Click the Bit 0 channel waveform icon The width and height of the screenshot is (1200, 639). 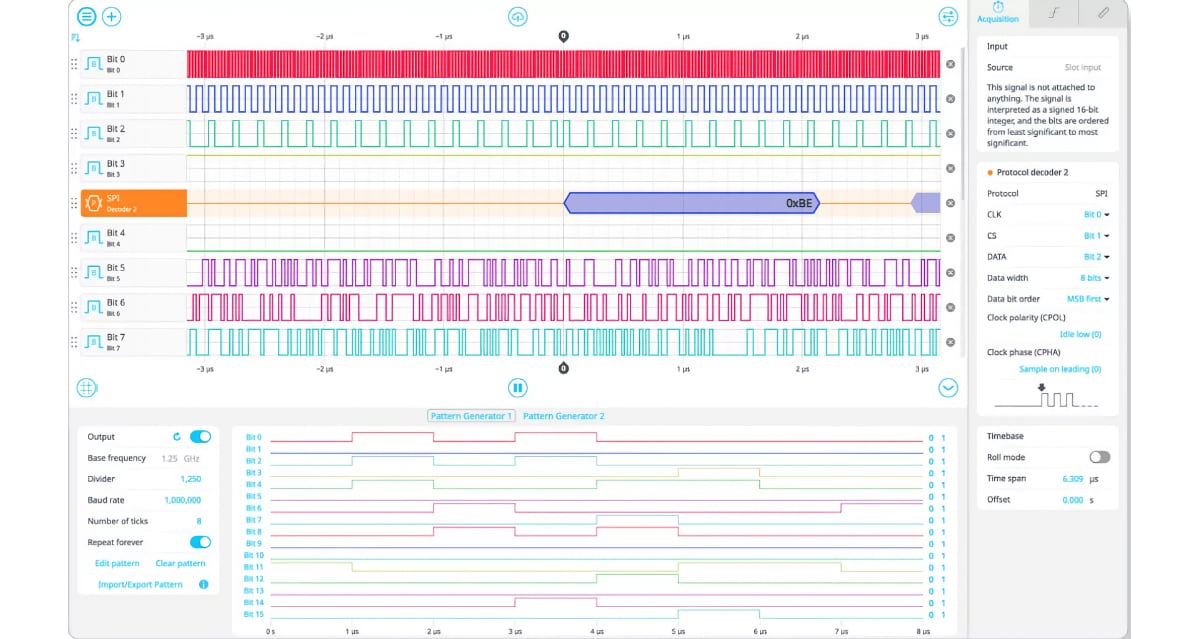pos(93,64)
